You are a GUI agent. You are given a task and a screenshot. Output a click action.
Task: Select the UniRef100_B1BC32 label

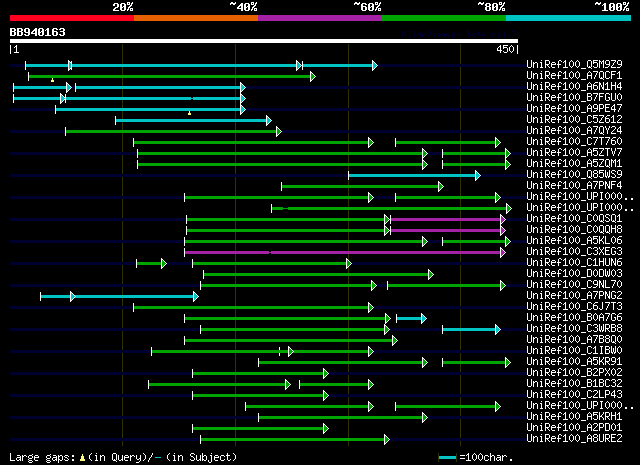pyautogui.click(x=574, y=384)
